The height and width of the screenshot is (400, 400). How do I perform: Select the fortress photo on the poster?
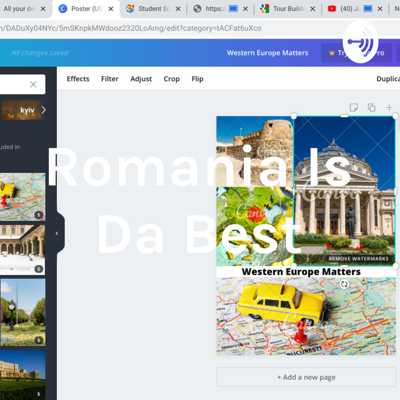[255, 151]
